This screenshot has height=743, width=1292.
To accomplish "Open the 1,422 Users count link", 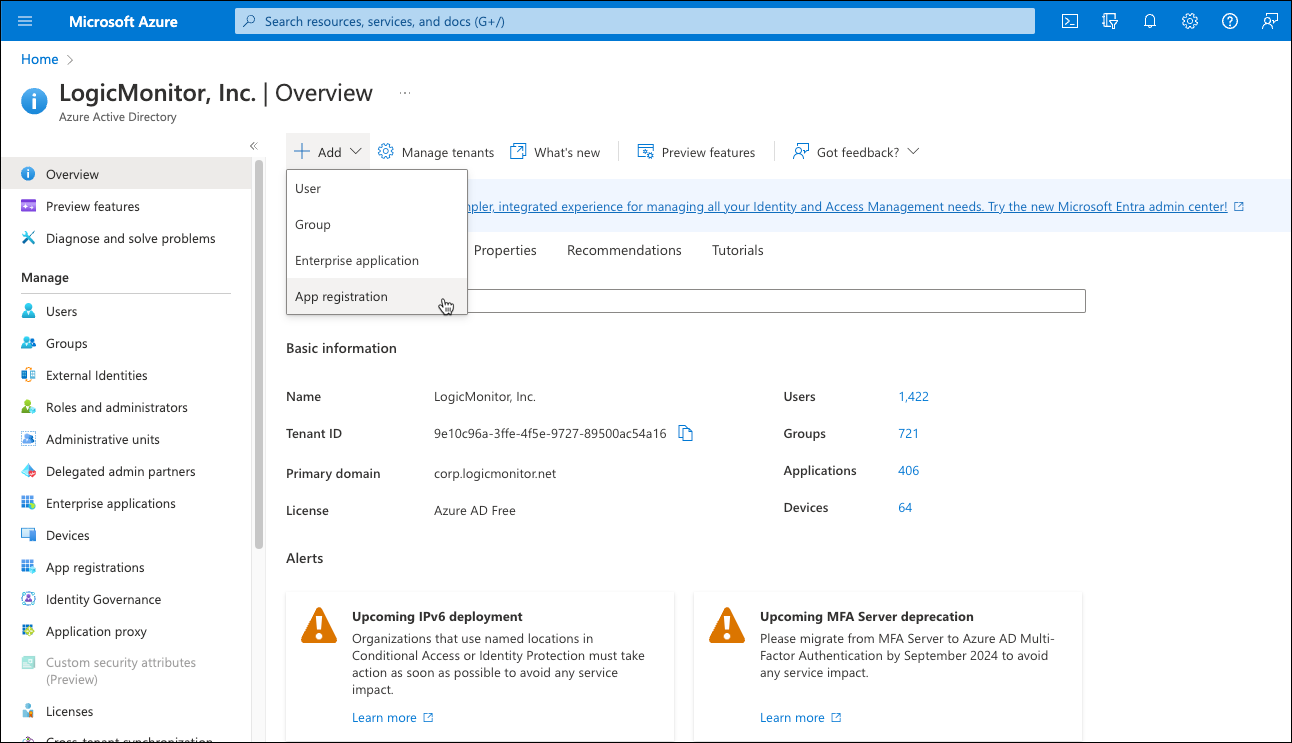I will pyautogui.click(x=914, y=396).
